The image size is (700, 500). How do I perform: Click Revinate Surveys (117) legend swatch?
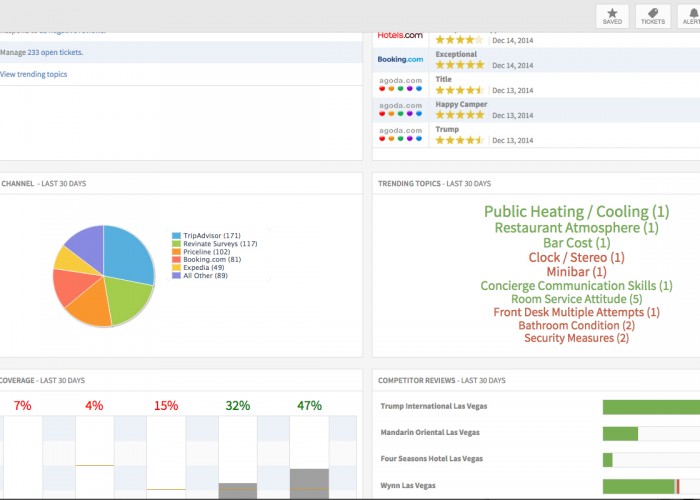click(176, 244)
